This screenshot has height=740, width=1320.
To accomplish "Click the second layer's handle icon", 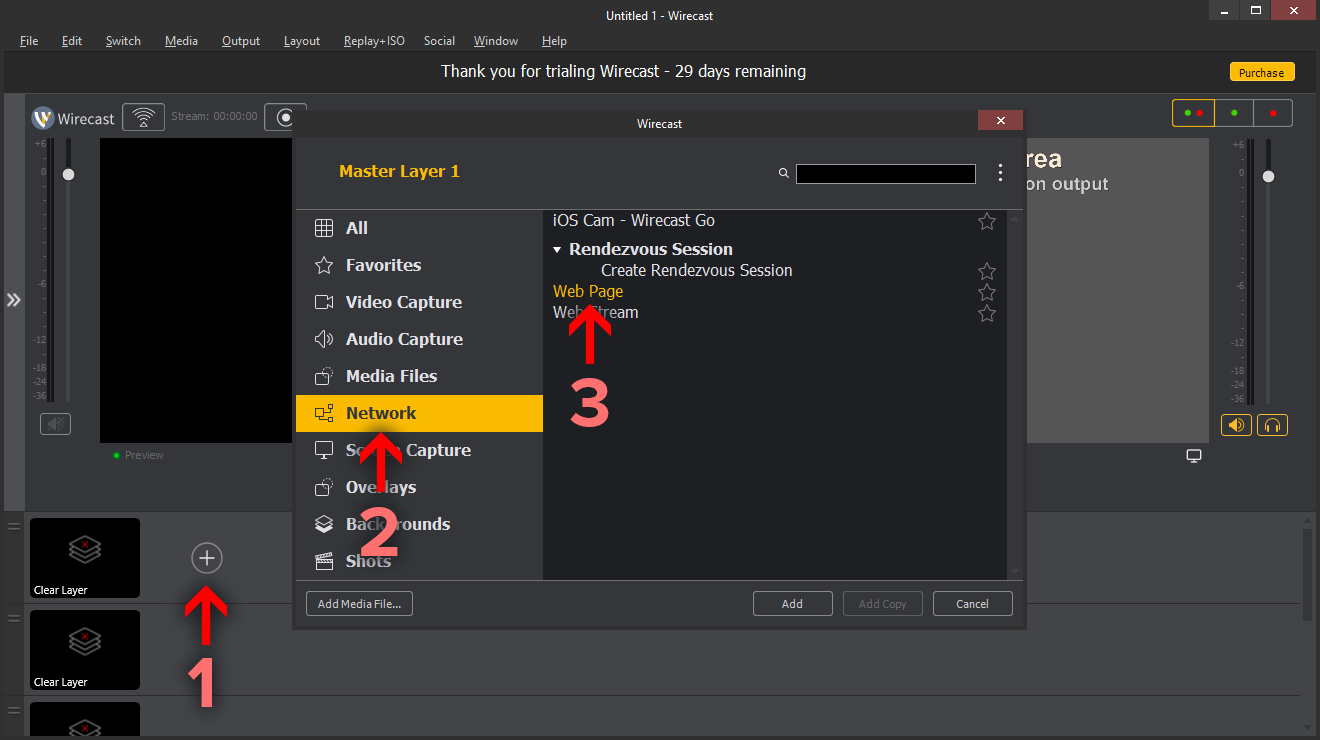I will pos(14,618).
